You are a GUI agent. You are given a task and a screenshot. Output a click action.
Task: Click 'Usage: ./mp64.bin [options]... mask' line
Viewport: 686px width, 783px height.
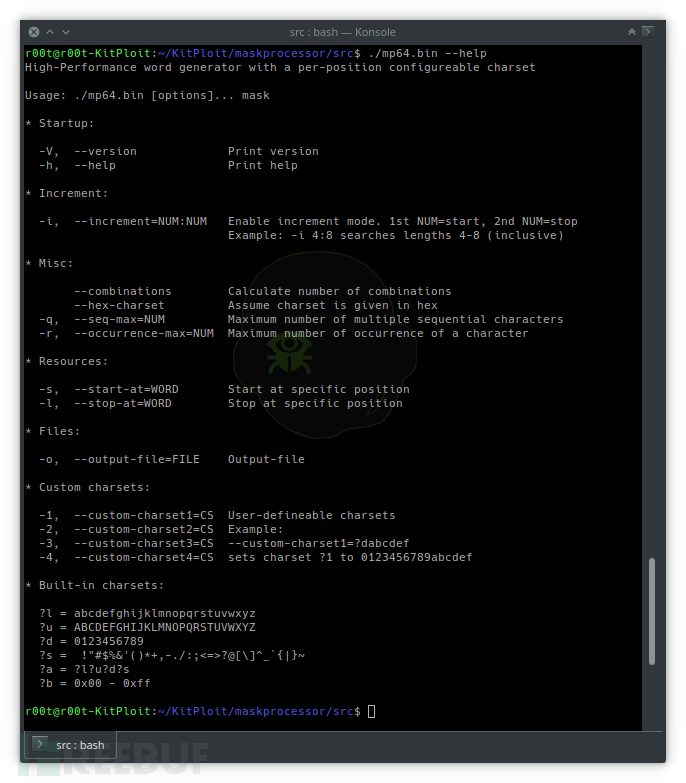(147, 95)
